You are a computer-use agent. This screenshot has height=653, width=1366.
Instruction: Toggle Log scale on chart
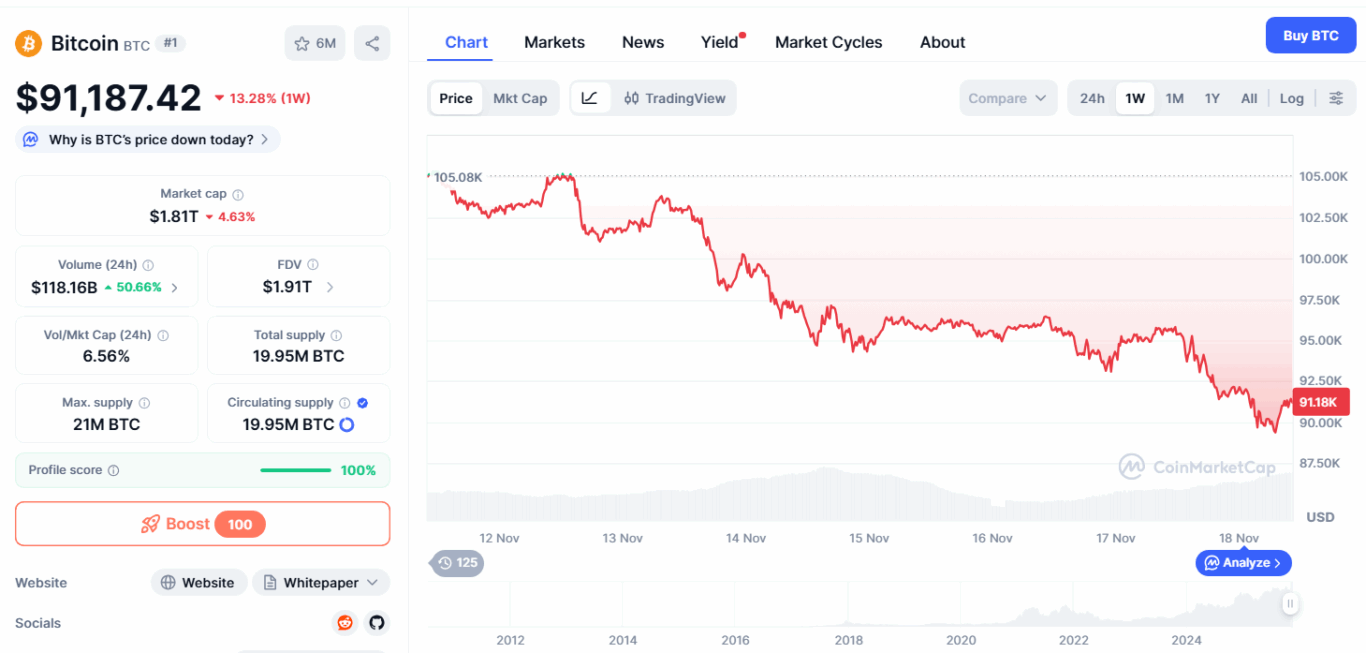click(x=1291, y=98)
